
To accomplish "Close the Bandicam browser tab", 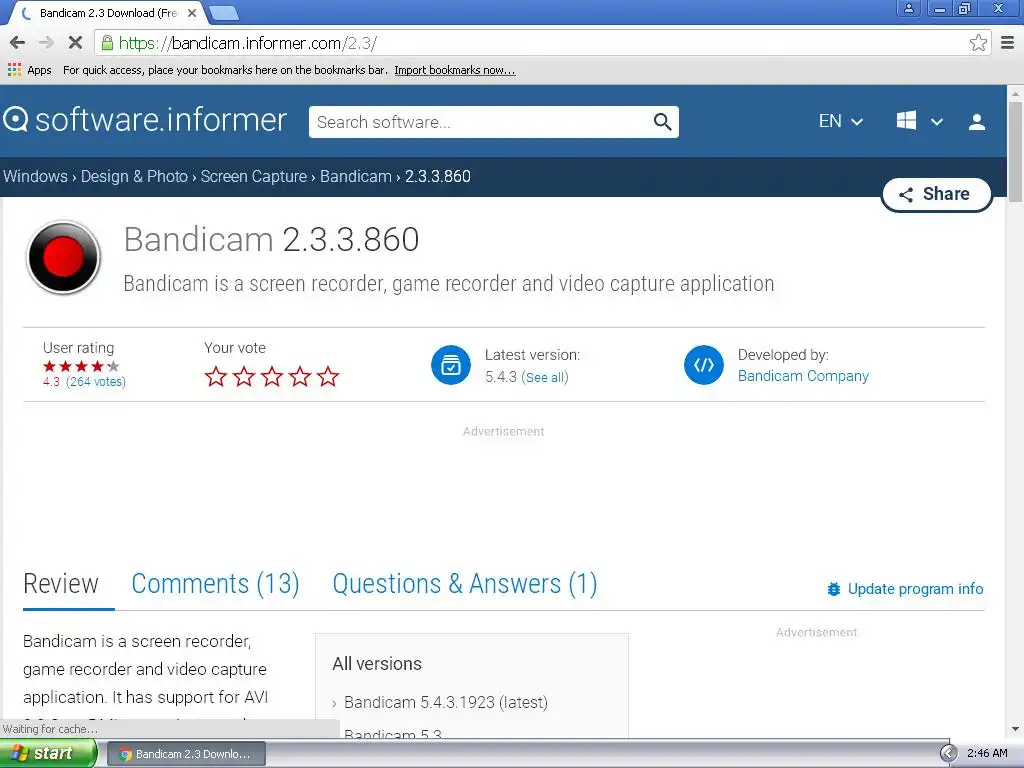I will point(192,13).
